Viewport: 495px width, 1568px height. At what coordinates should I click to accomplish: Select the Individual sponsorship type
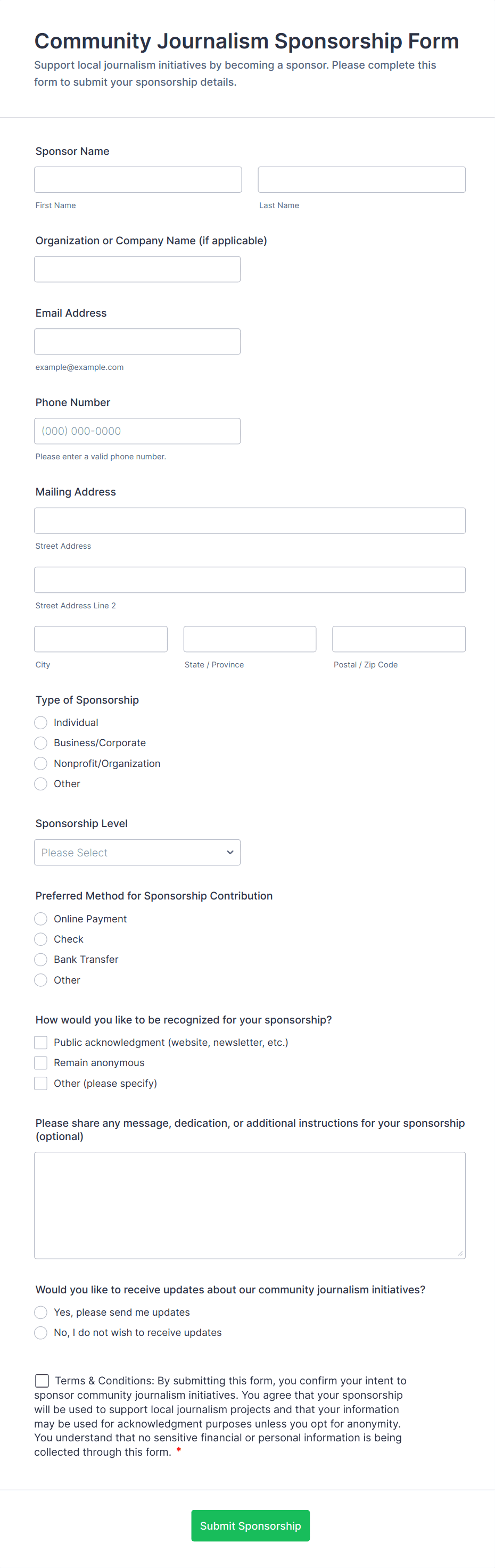coord(41,722)
